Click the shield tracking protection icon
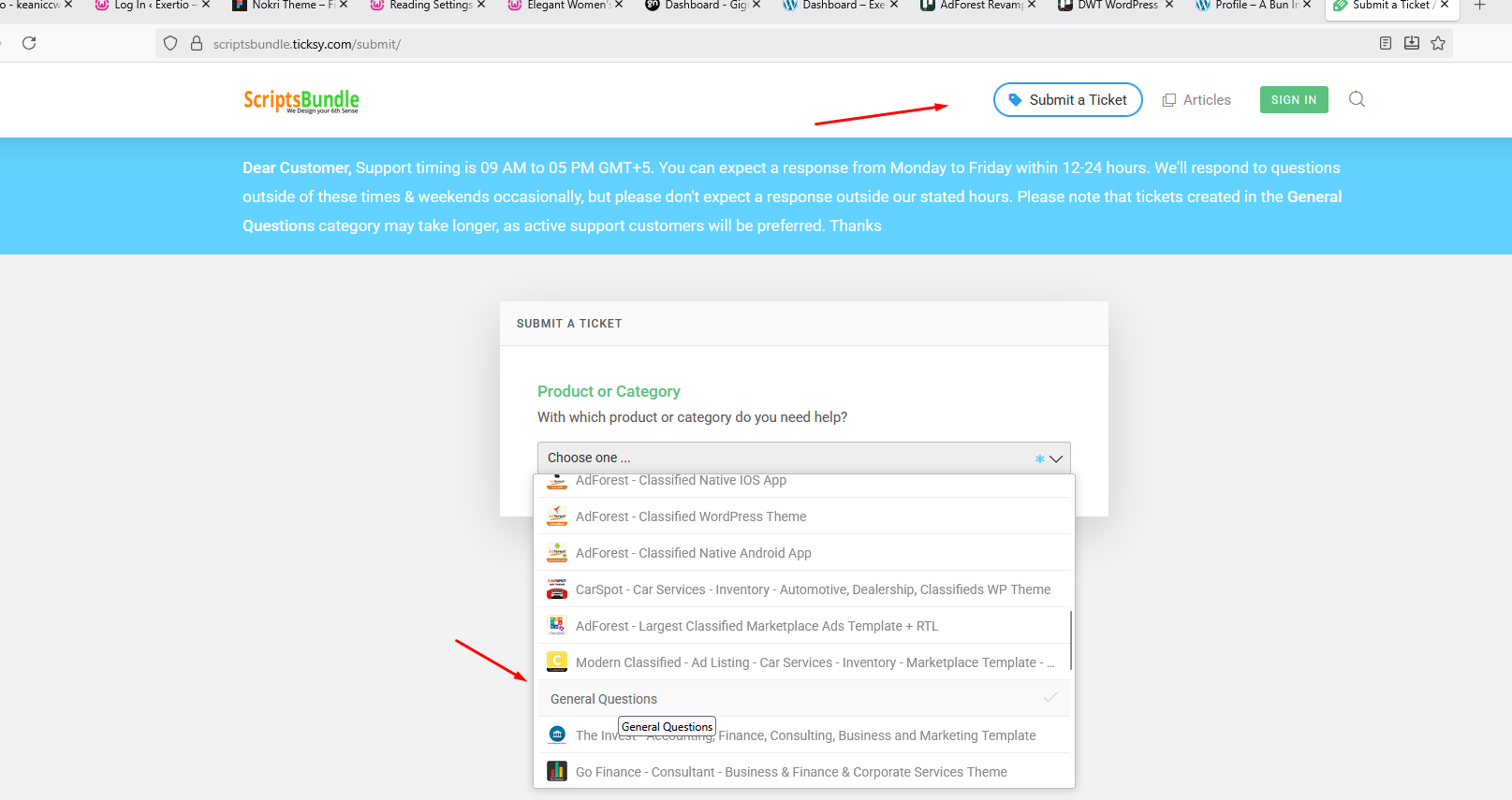1512x800 pixels. click(x=170, y=43)
